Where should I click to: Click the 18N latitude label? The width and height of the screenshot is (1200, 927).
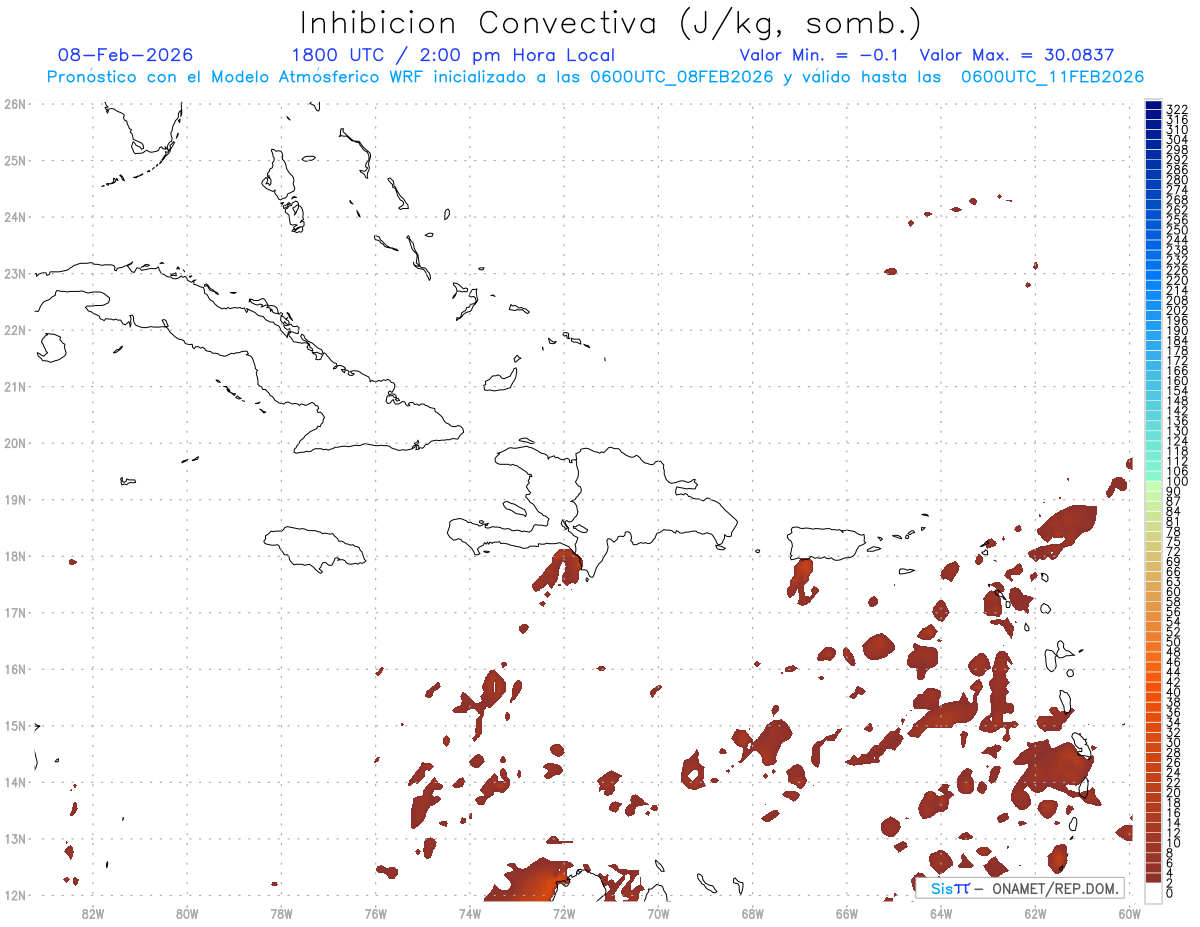tap(15, 556)
